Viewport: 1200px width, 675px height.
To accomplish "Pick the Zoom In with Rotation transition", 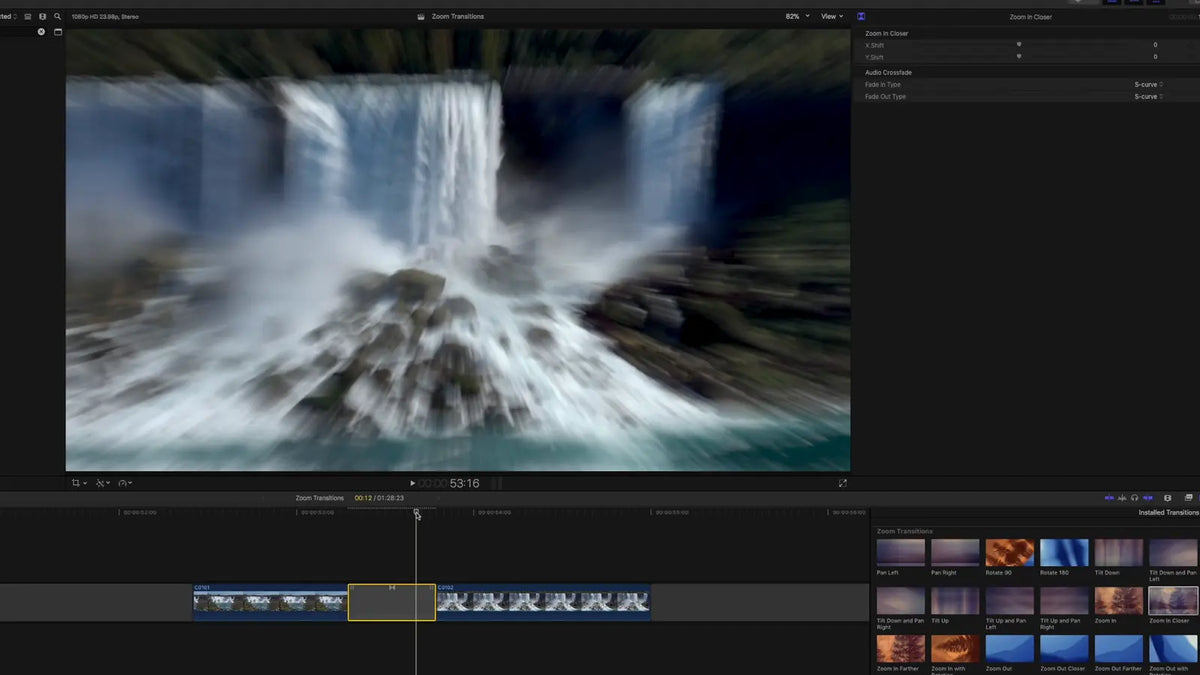I will click(955, 648).
